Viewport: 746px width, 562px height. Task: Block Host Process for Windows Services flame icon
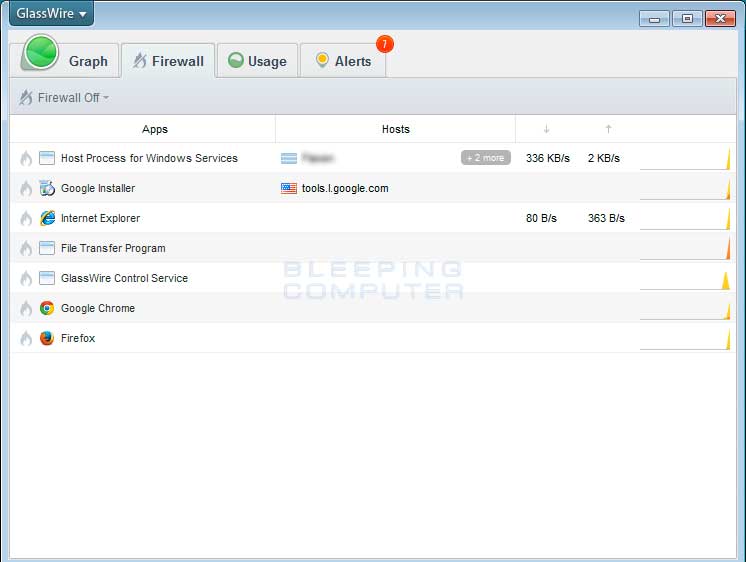[x=26, y=158]
